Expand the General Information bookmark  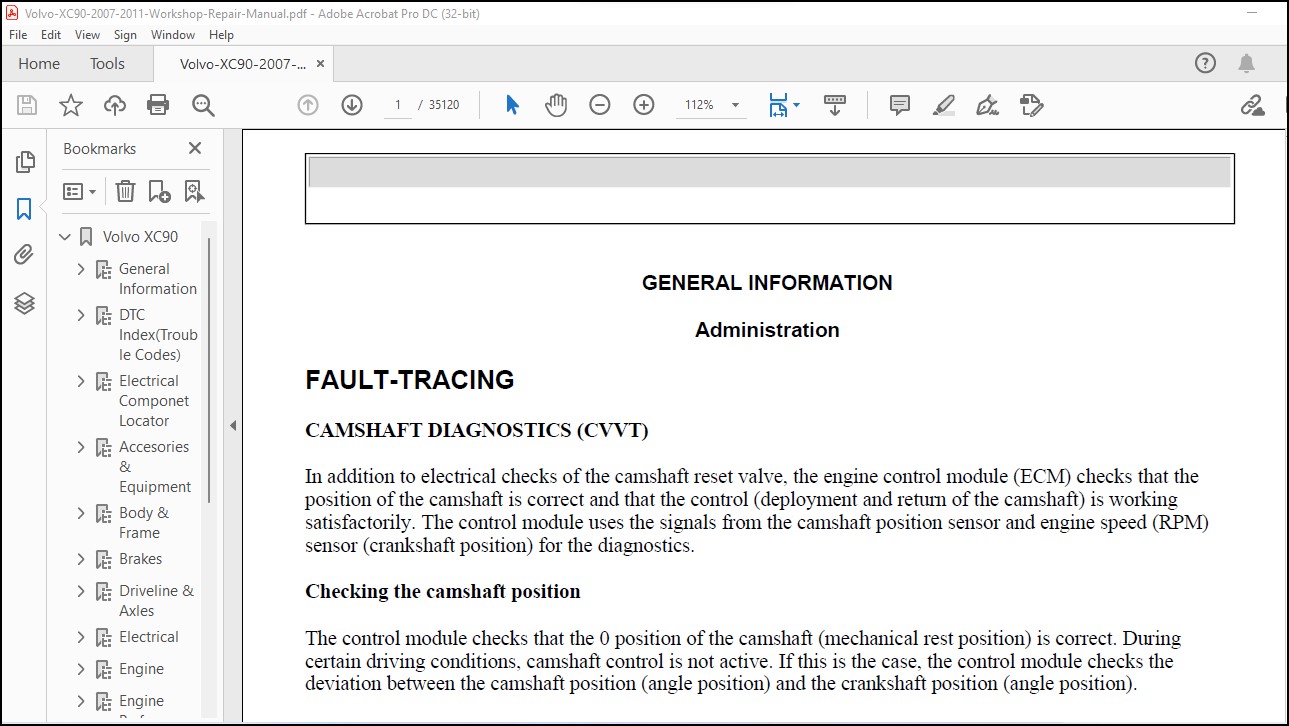click(82, 269)
